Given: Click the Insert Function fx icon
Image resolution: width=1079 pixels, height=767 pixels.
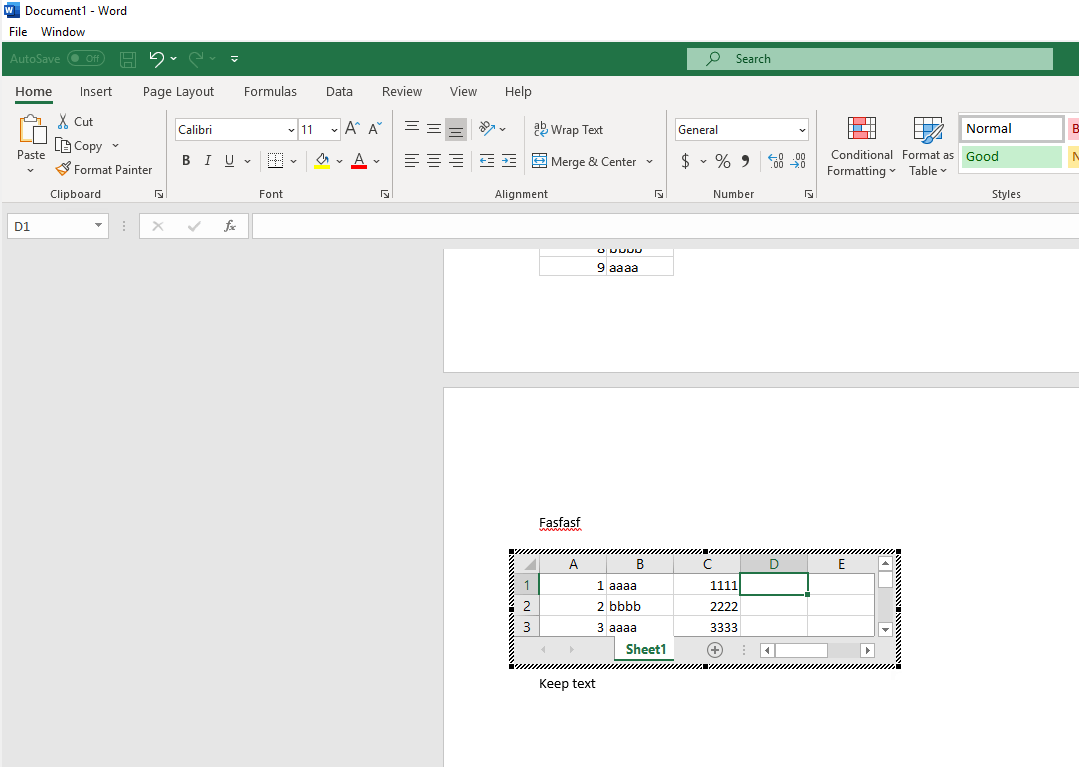Looking at the screenshot, I should [x=231, y=226].
